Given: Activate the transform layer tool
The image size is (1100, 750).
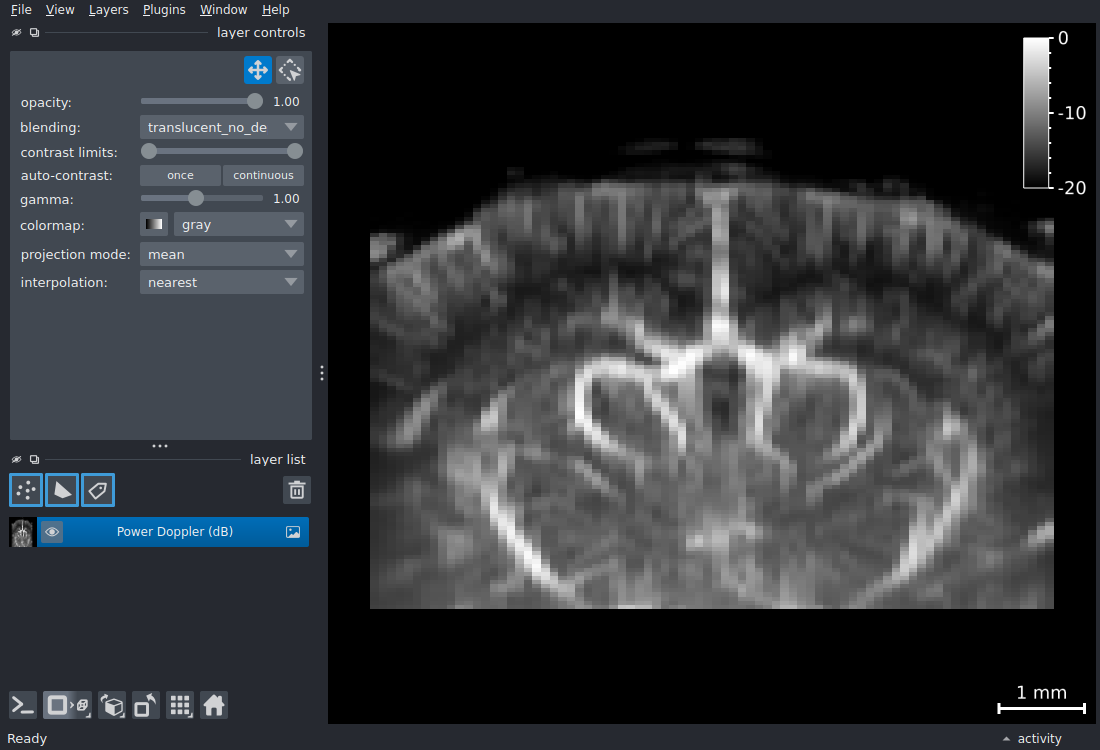Looking at the screenshot, I should tap(290, 70).
